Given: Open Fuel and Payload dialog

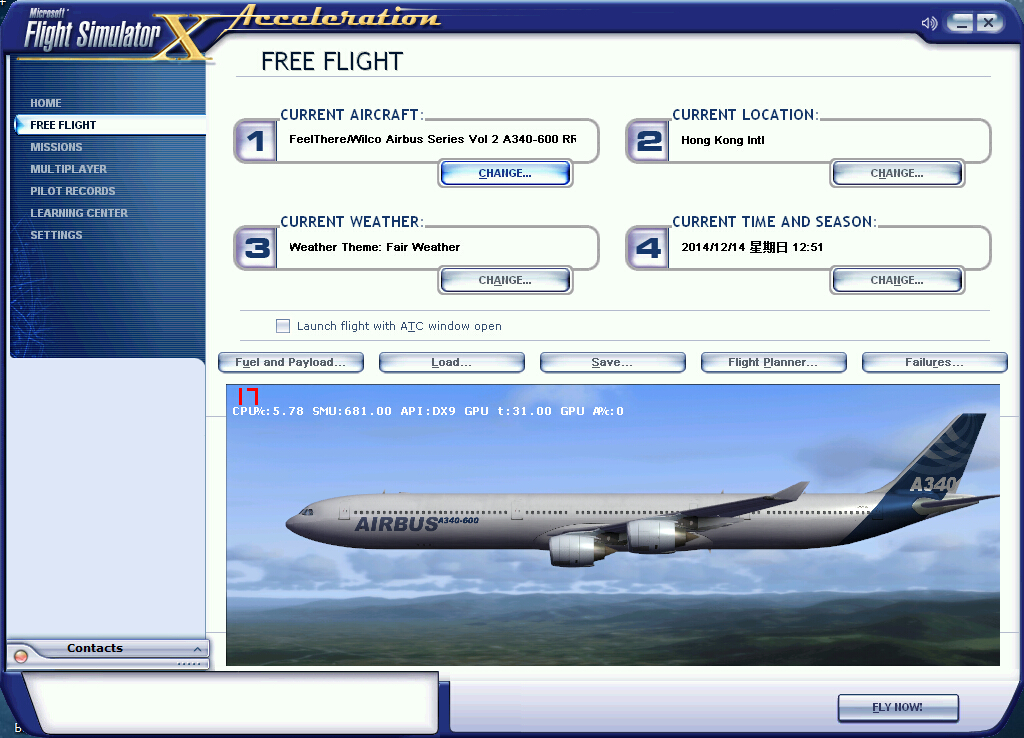Looking at the screenshot, I should pos(291,362).
